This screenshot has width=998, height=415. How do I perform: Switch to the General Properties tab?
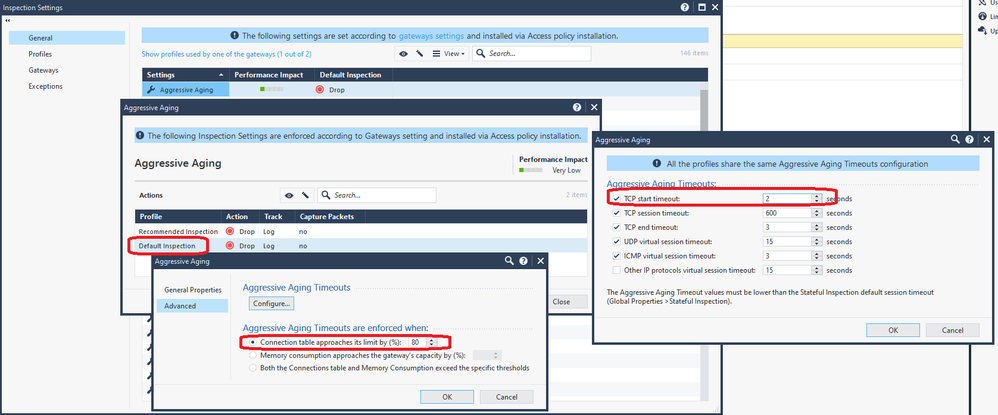coord(193,290)
